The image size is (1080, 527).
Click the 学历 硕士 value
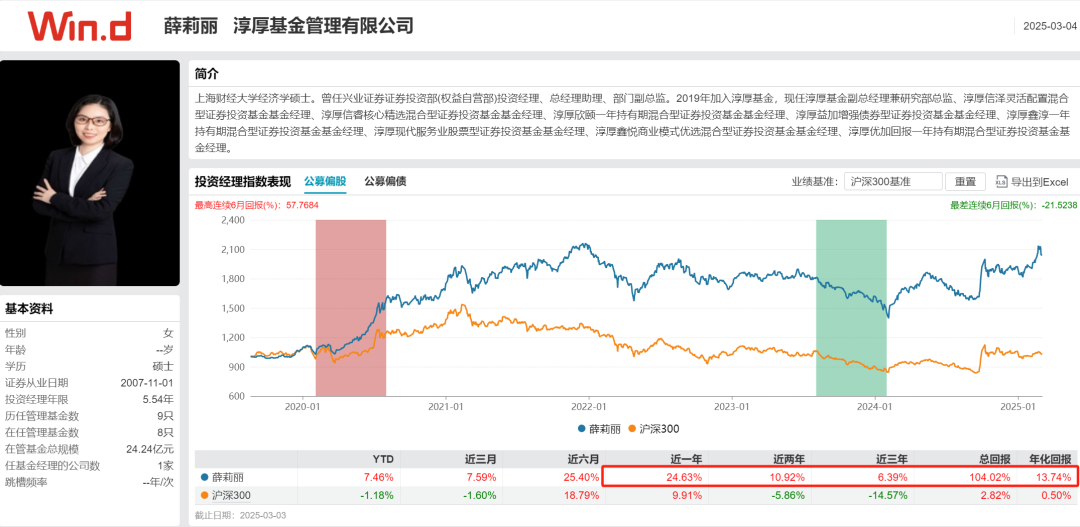[164, 366]
